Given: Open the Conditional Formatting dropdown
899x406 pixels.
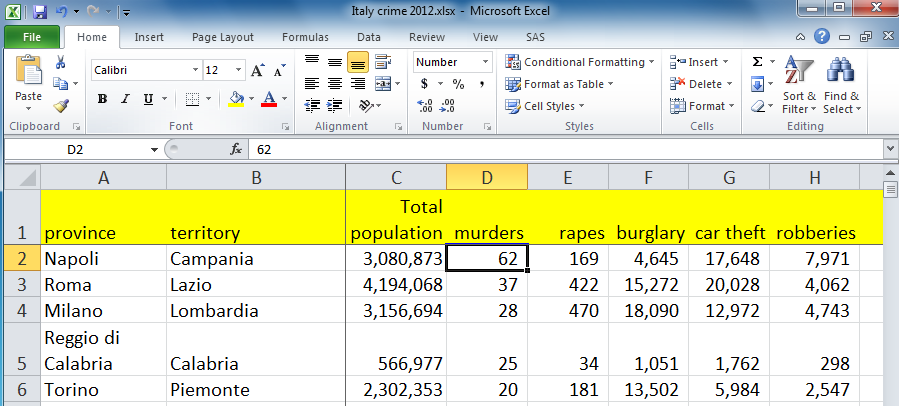Looking at the screenshot, I should tap(580, 62).
